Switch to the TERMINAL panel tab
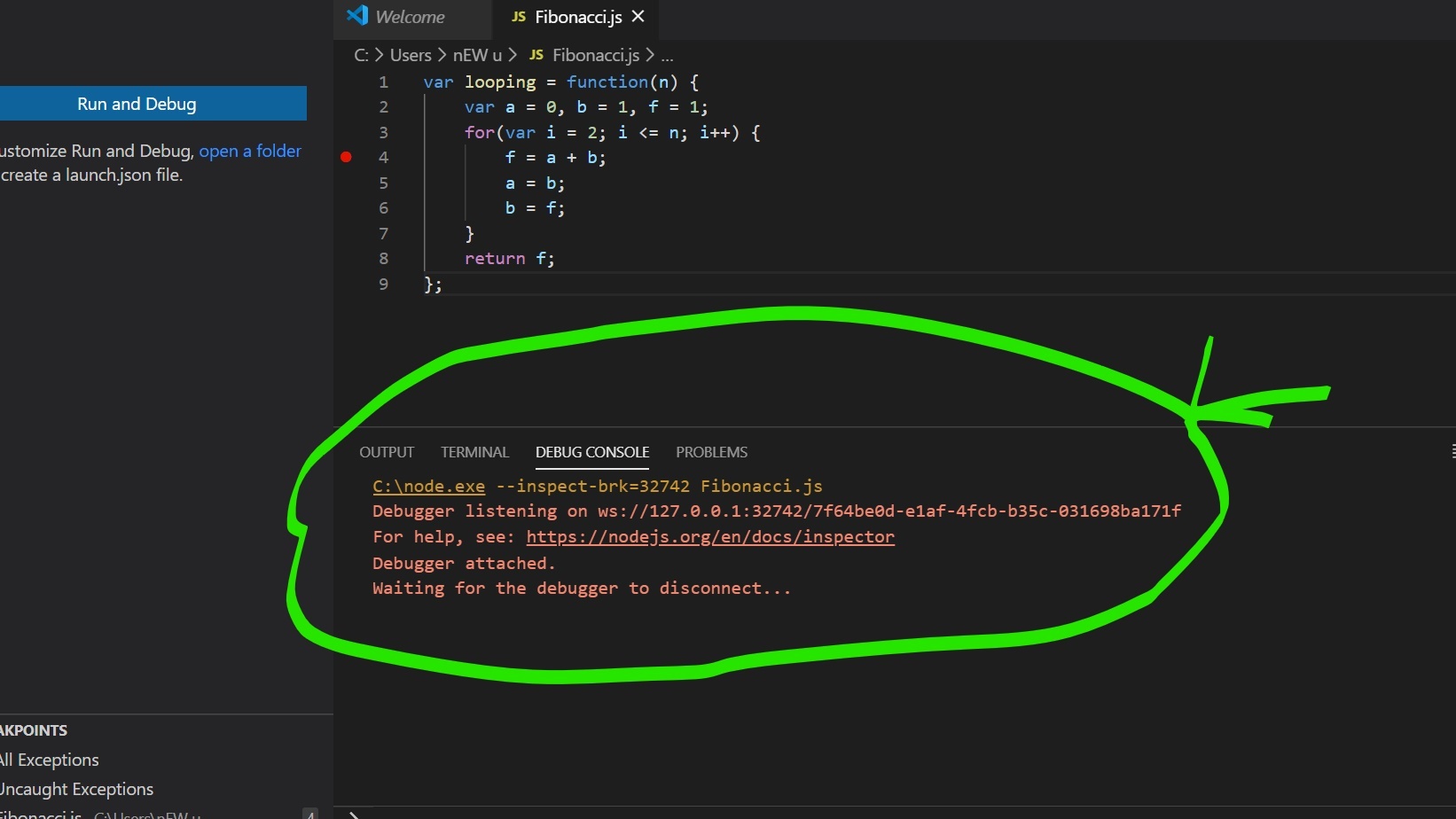The height and width of the screenshot is (819, 1456). [474, 452]
